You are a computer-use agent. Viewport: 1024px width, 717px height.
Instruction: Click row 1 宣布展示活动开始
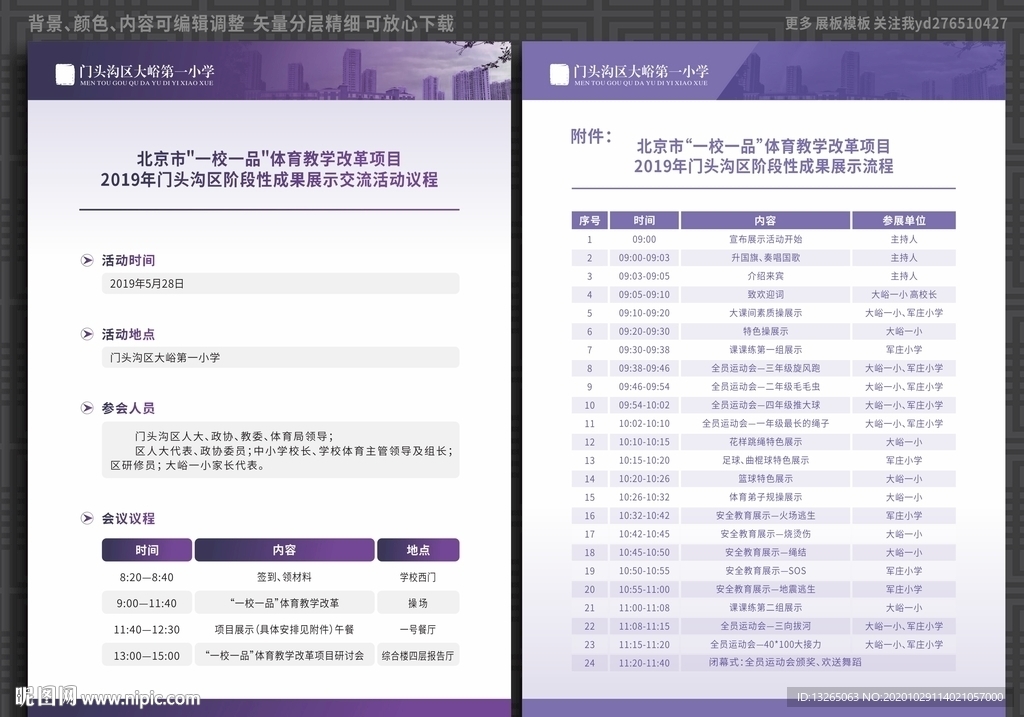point(765,240)
